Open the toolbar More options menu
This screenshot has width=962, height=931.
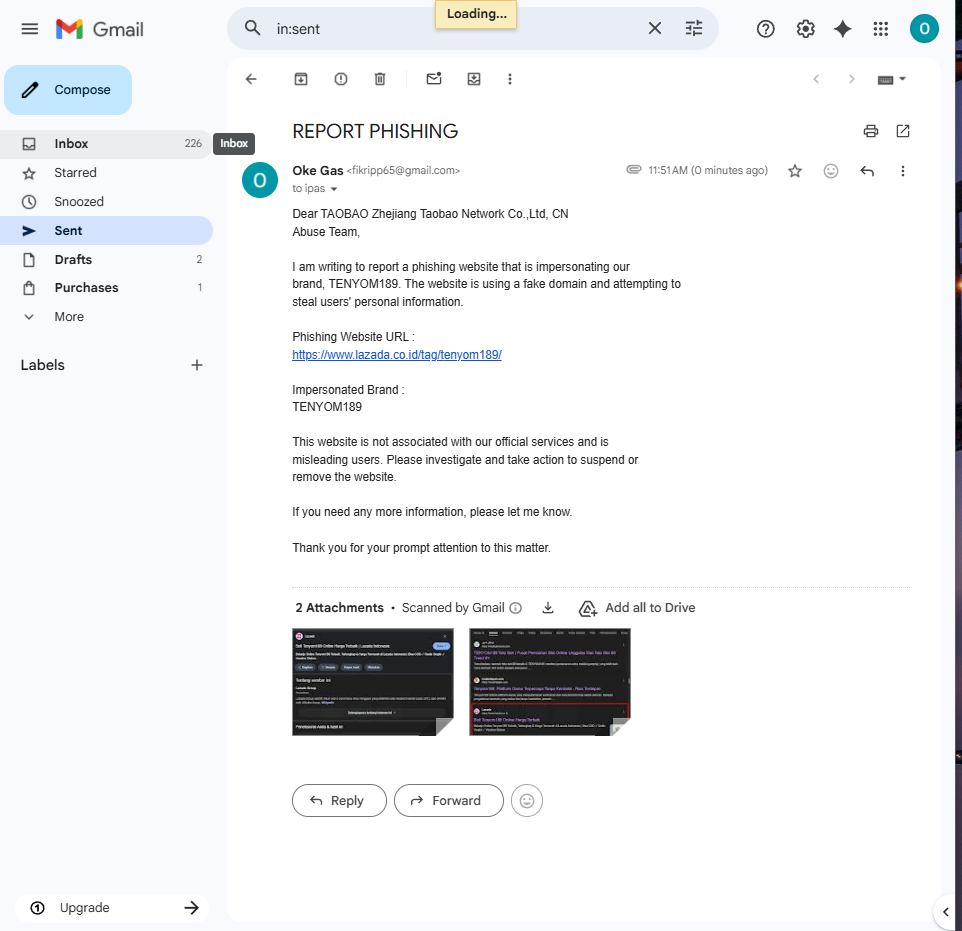510,79
